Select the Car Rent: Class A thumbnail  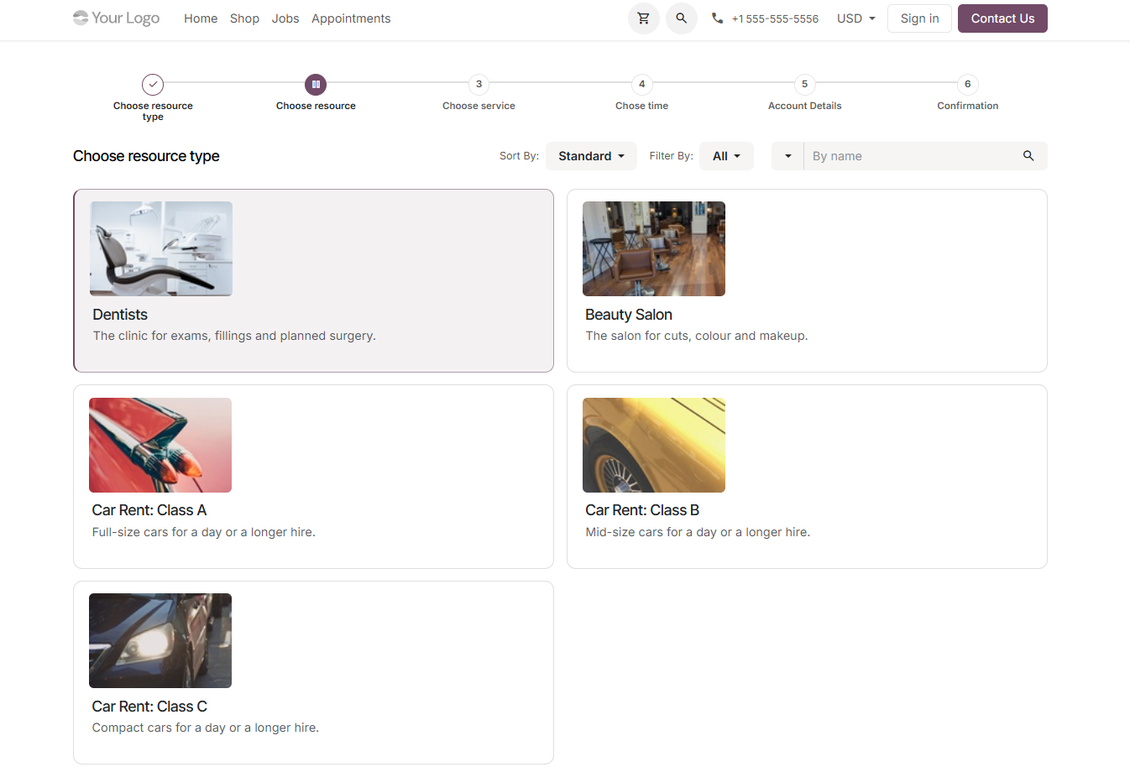pos(160,445)
